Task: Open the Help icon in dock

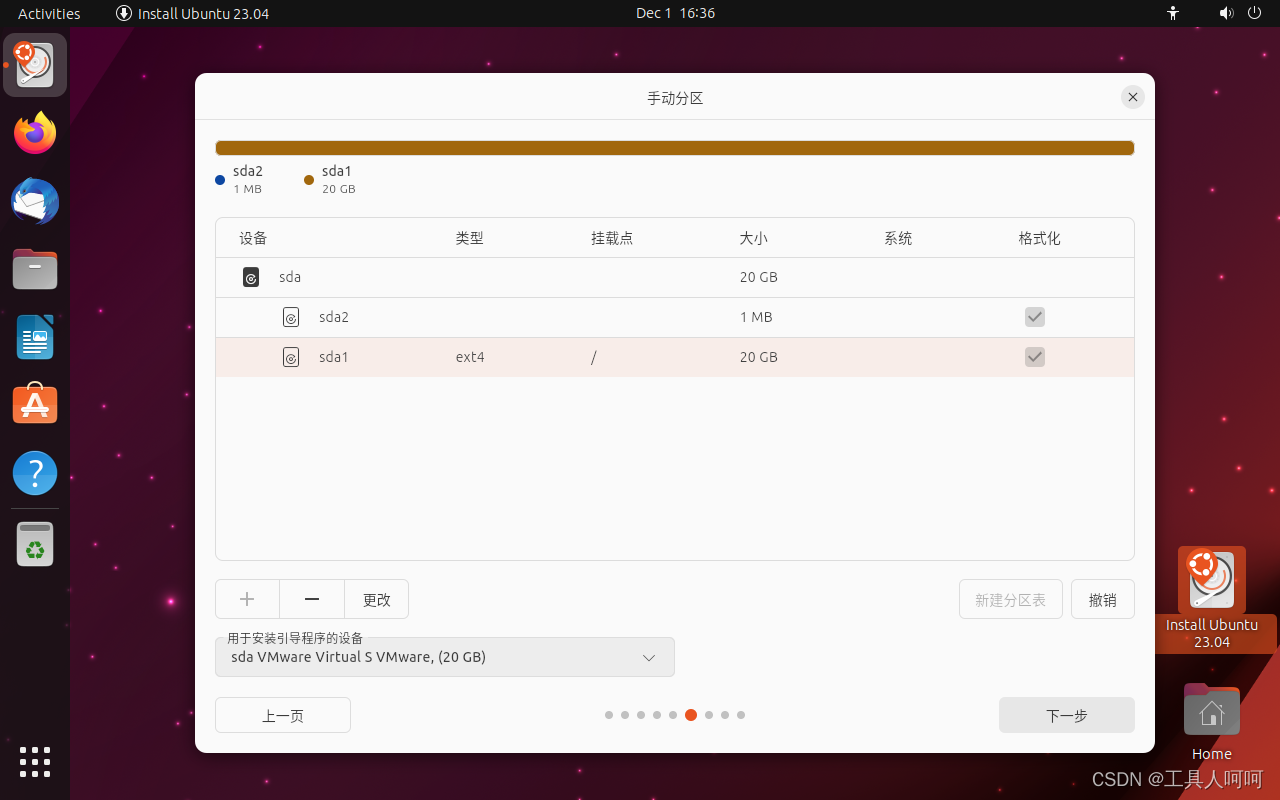Action: (35, 472)
